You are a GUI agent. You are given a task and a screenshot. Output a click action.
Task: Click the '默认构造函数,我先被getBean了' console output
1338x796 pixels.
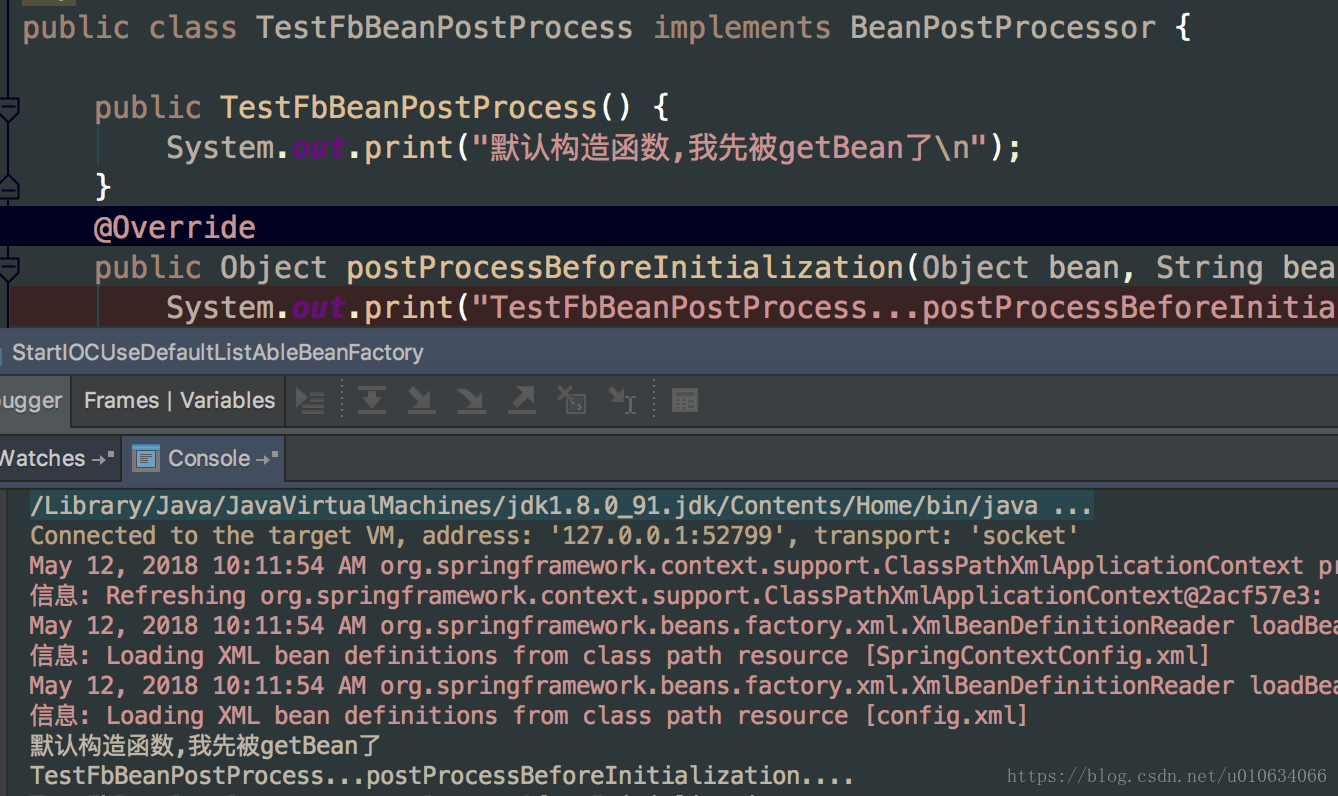(x=206, y=746)
